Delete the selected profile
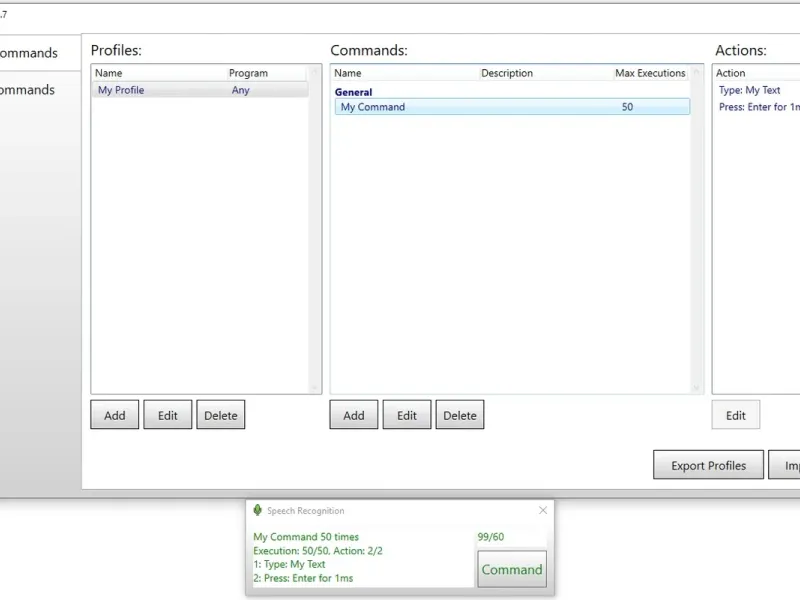Viewport: 800px width, 600px height. point(221,415)
